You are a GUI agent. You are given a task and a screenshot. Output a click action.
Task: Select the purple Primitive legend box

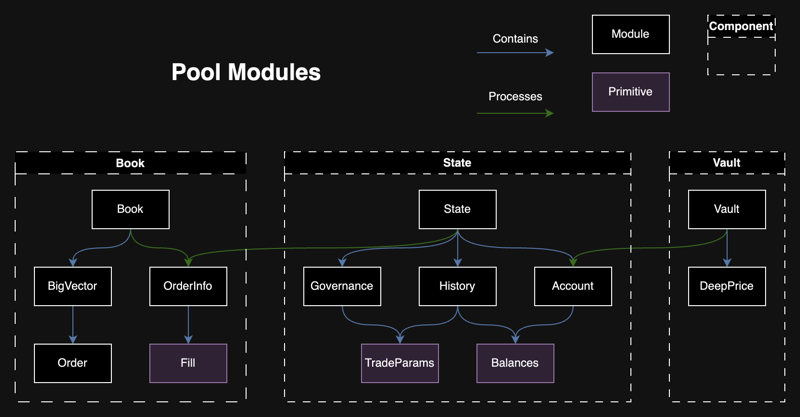(630, 92)
